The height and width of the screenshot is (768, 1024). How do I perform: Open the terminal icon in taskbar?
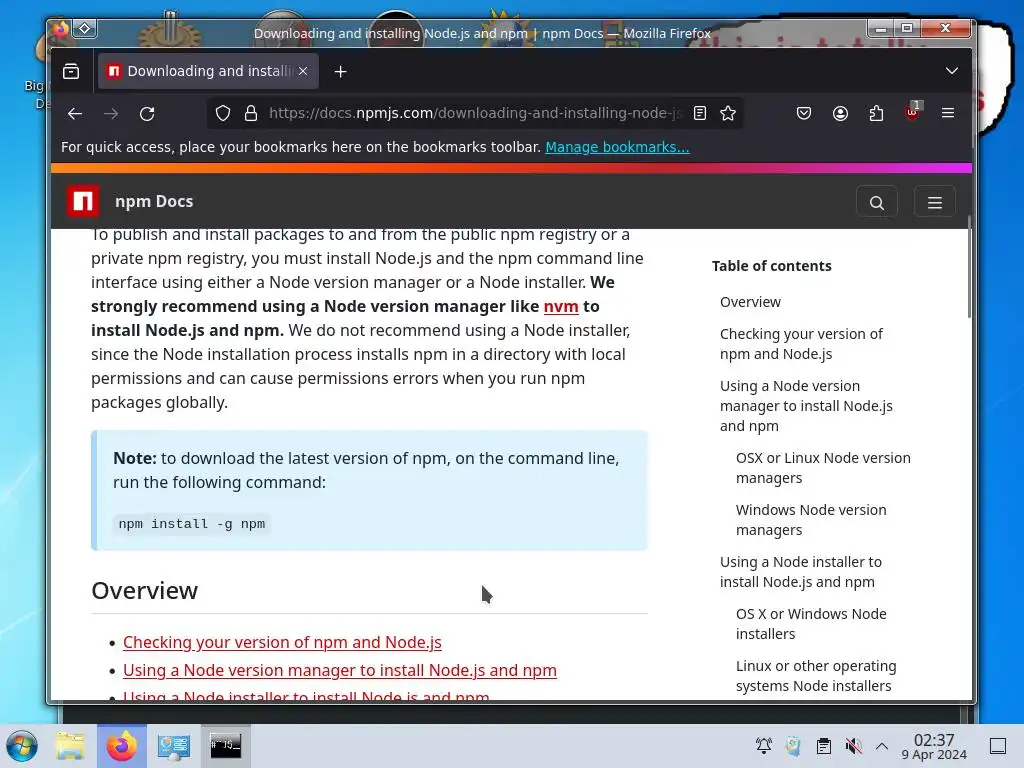[225, 746]
